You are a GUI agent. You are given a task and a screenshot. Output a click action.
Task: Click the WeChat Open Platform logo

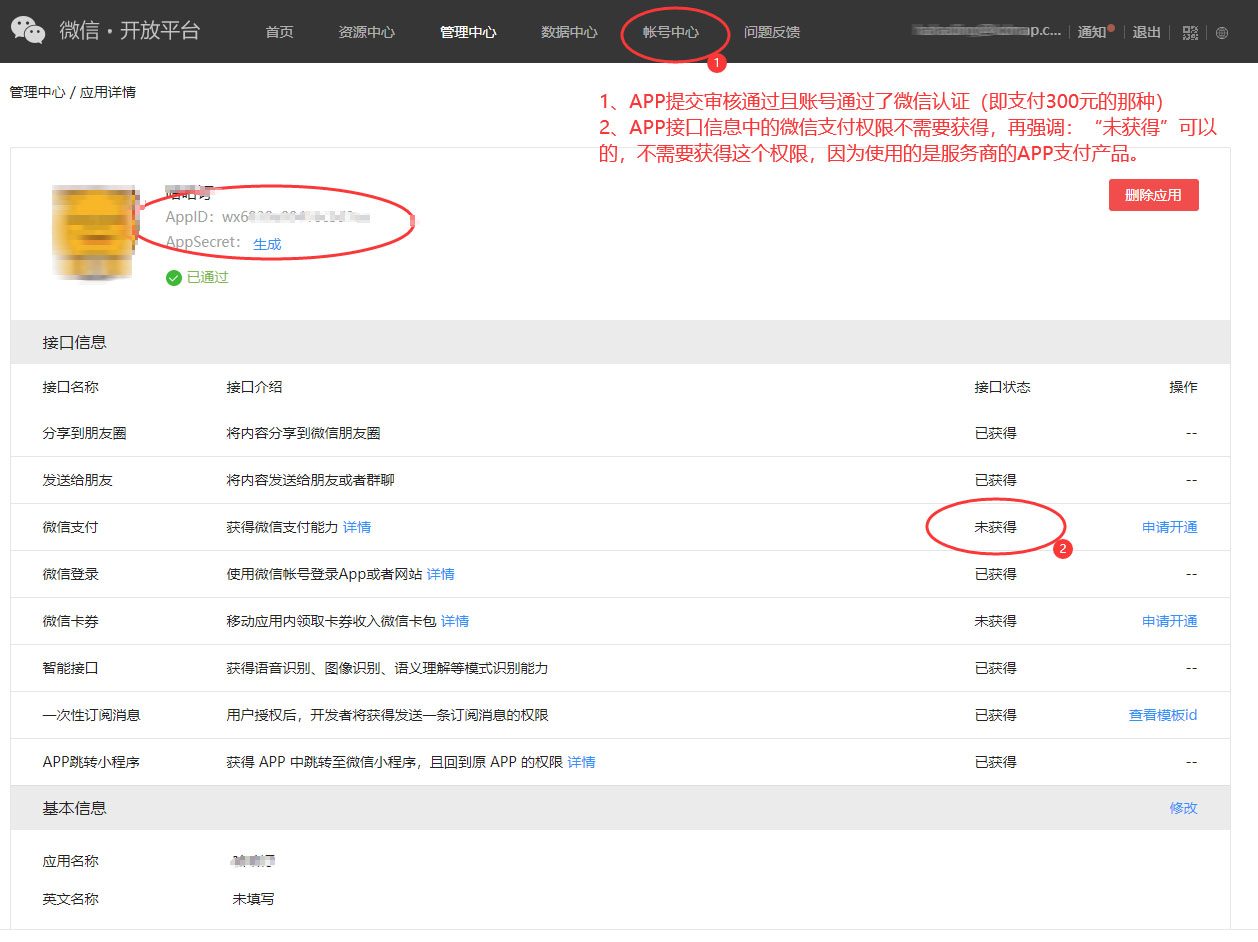point(28,32)
